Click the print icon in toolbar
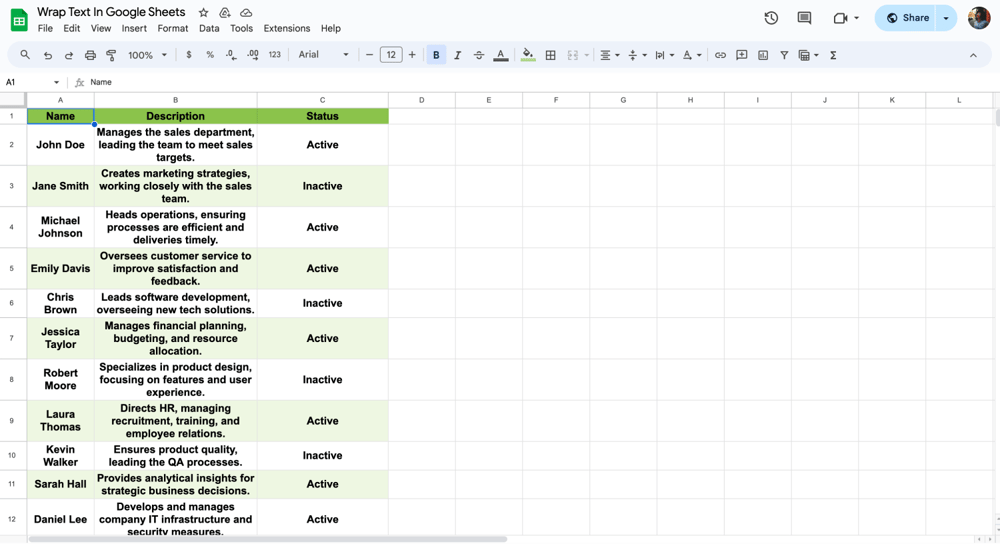Viewport: 1000px width, 544px height. (90, 56)
